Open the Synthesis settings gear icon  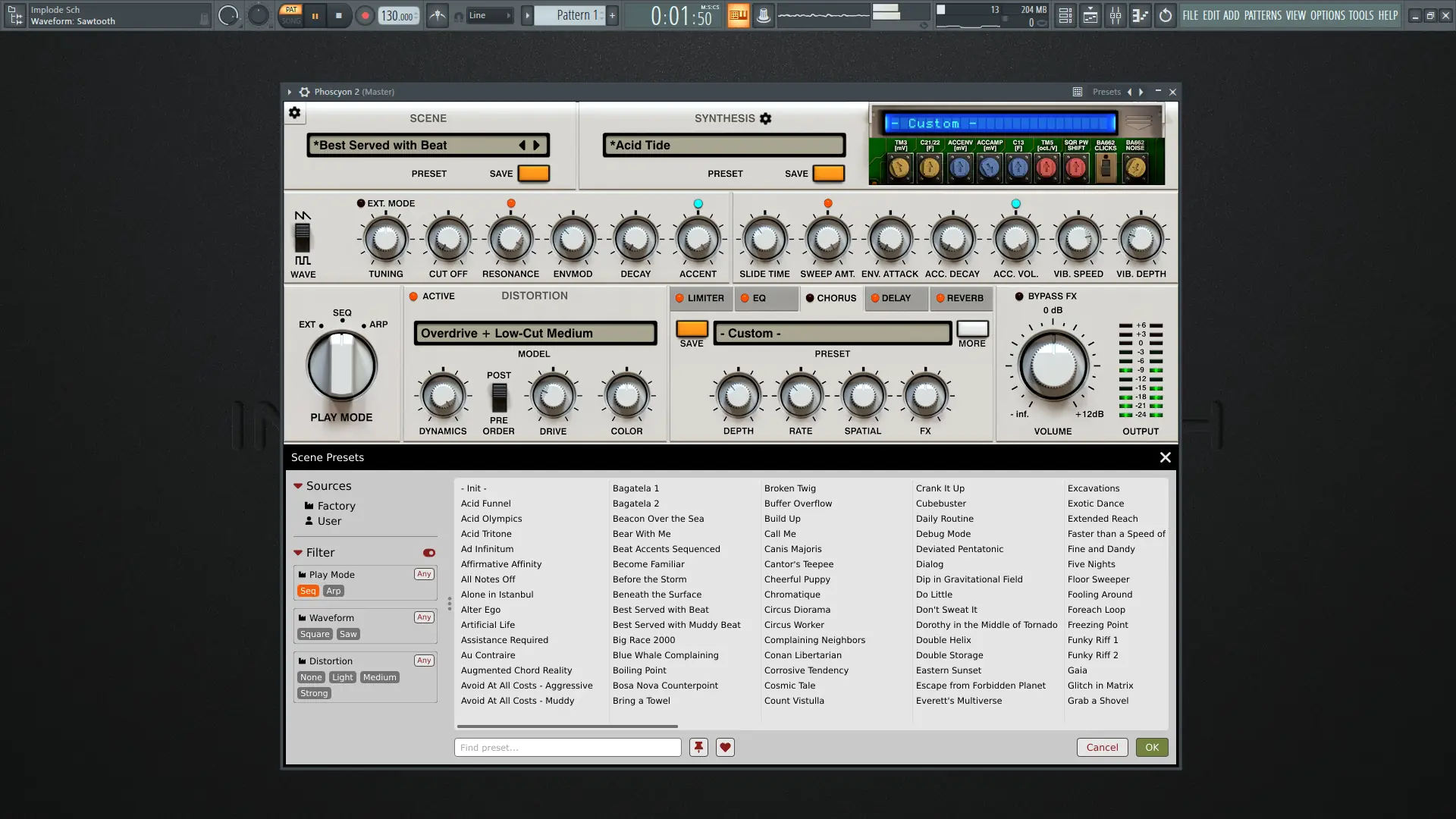point(766,118)
